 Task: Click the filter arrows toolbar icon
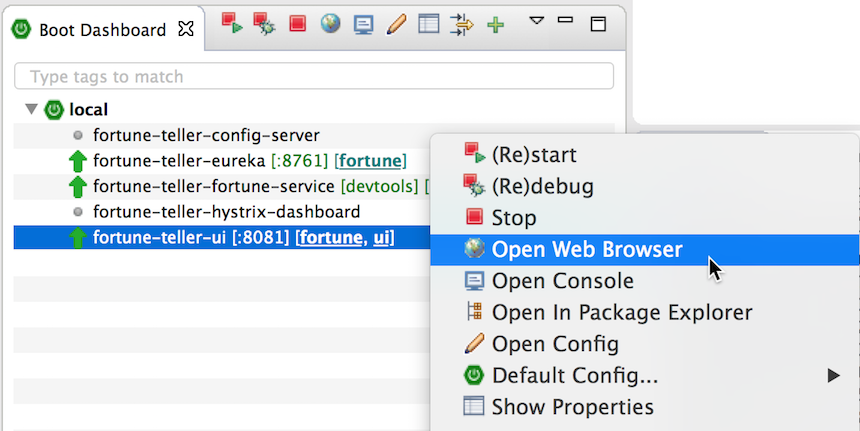coord(461,24)
